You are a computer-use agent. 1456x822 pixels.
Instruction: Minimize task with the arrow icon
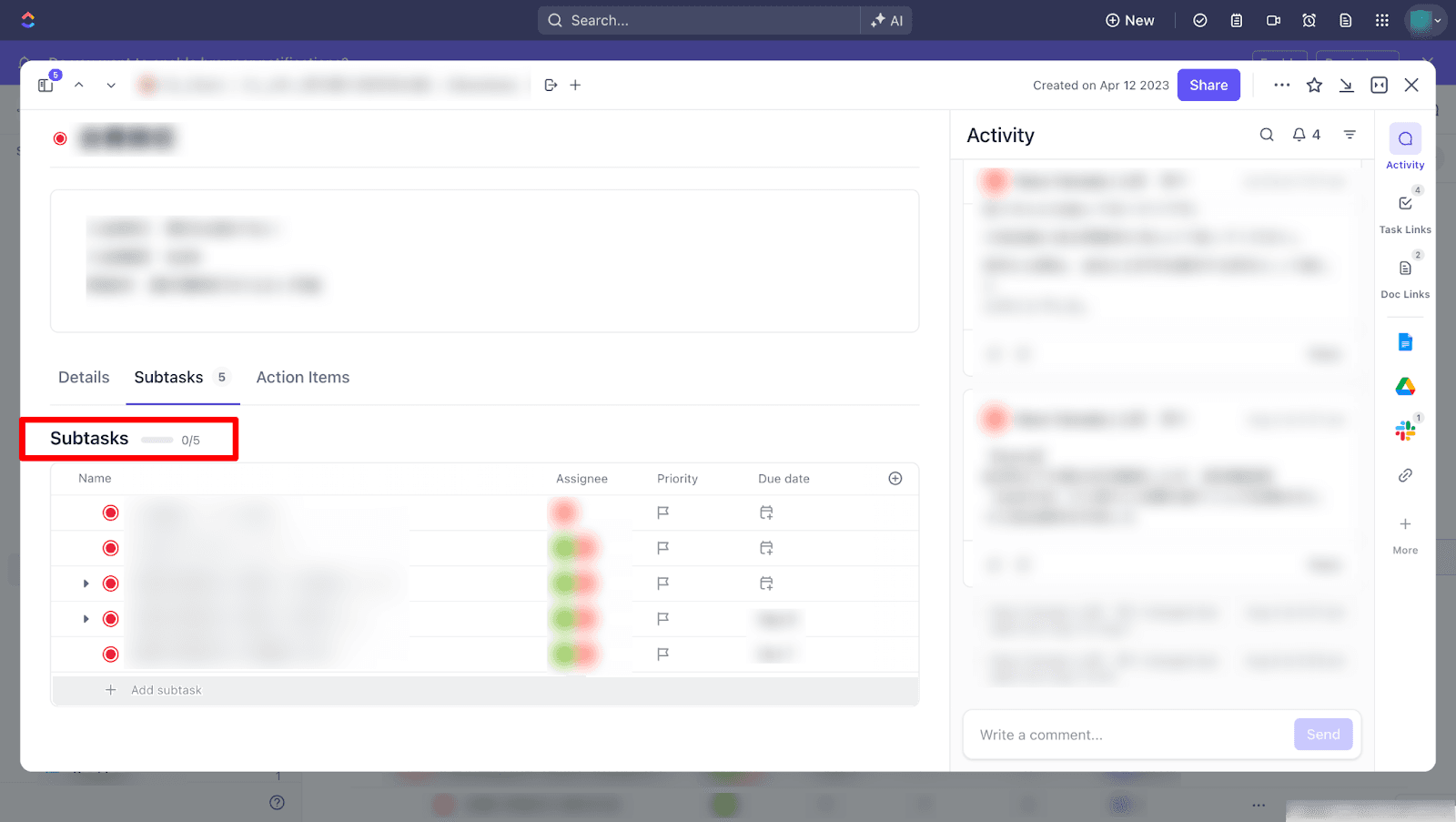1346,85
